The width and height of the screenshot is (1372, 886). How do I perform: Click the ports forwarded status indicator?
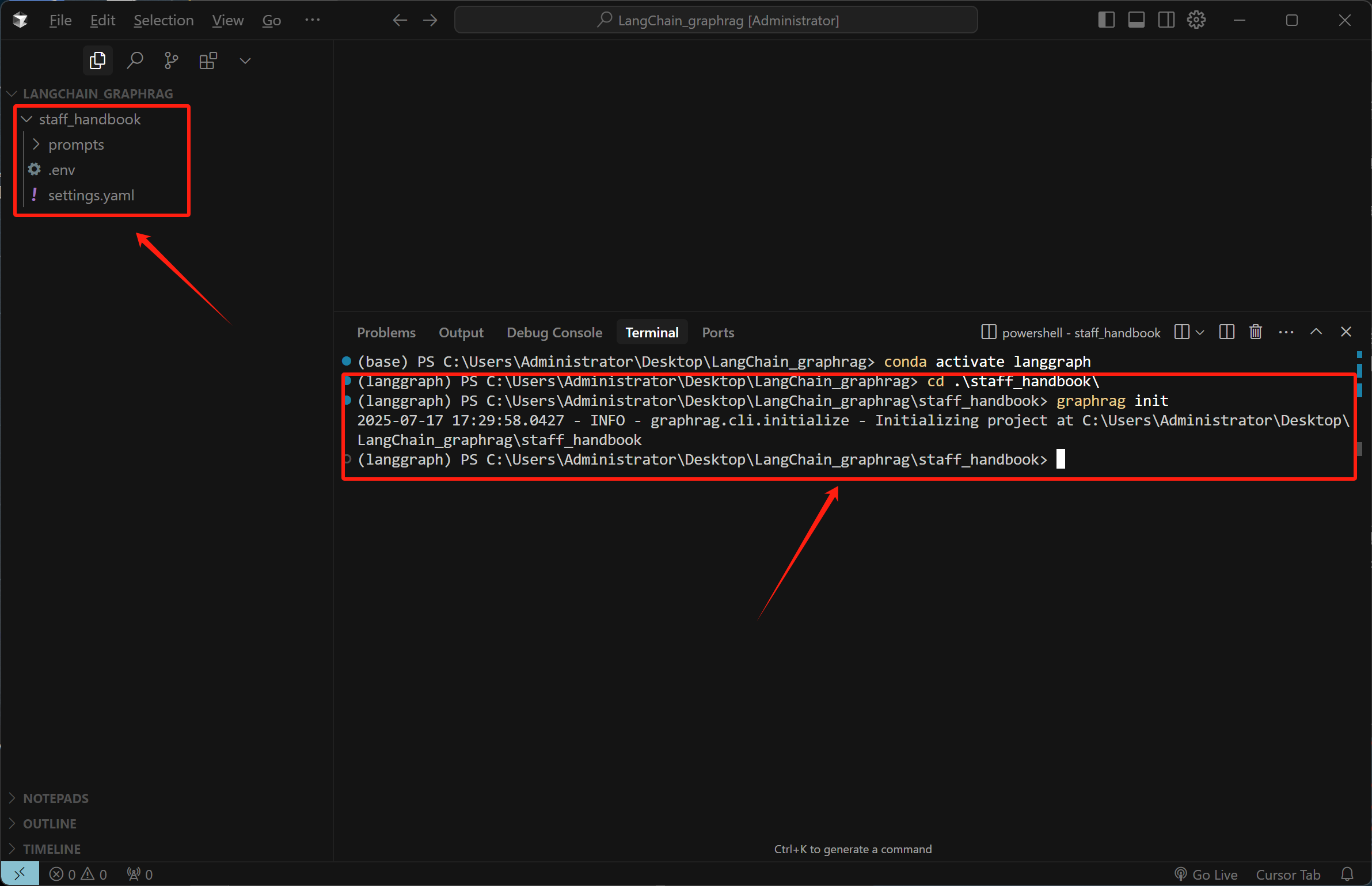140,874
